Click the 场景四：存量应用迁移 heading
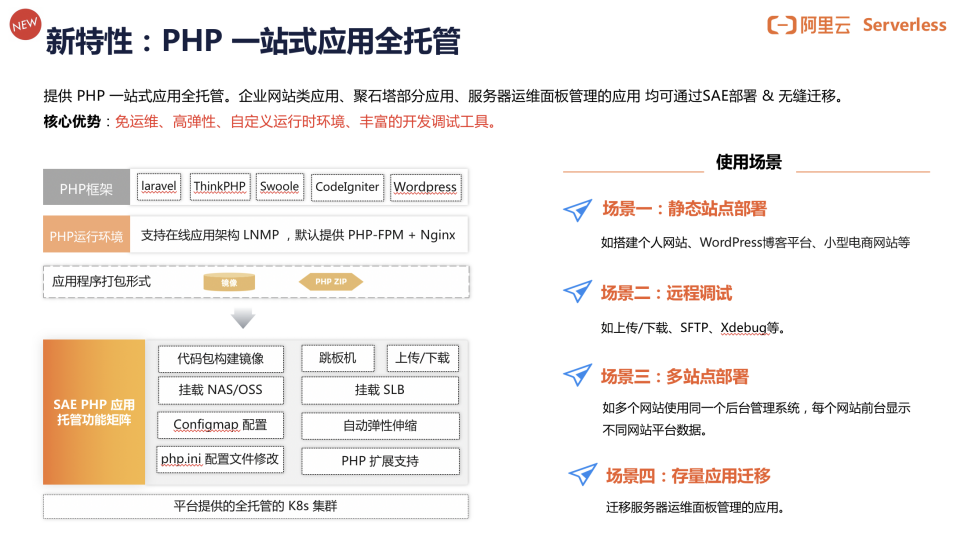 tap(688, 476)
